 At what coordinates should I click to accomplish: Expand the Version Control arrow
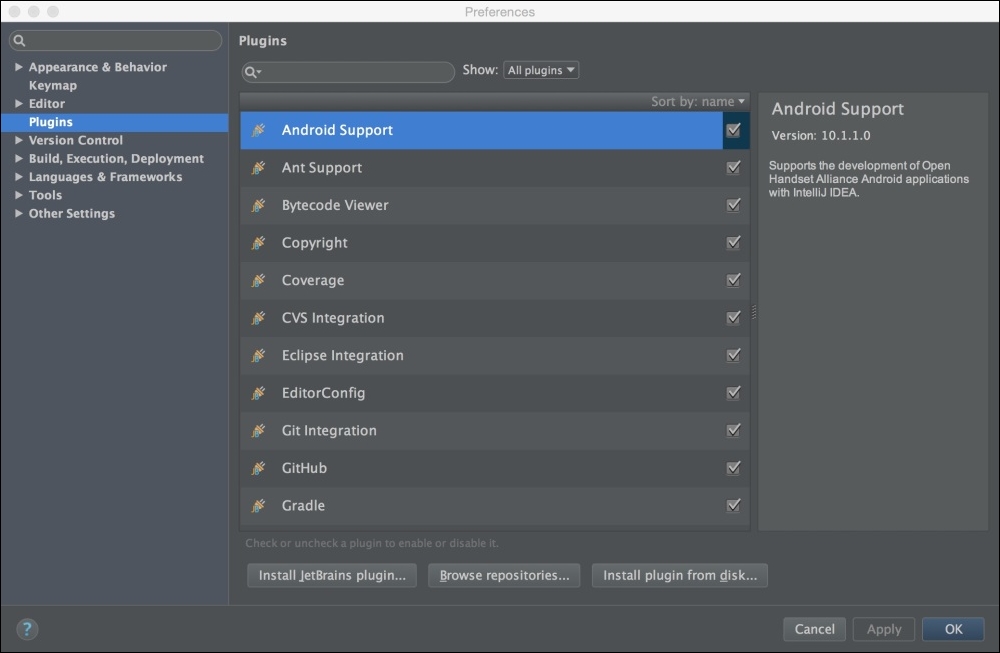(18, 140)
